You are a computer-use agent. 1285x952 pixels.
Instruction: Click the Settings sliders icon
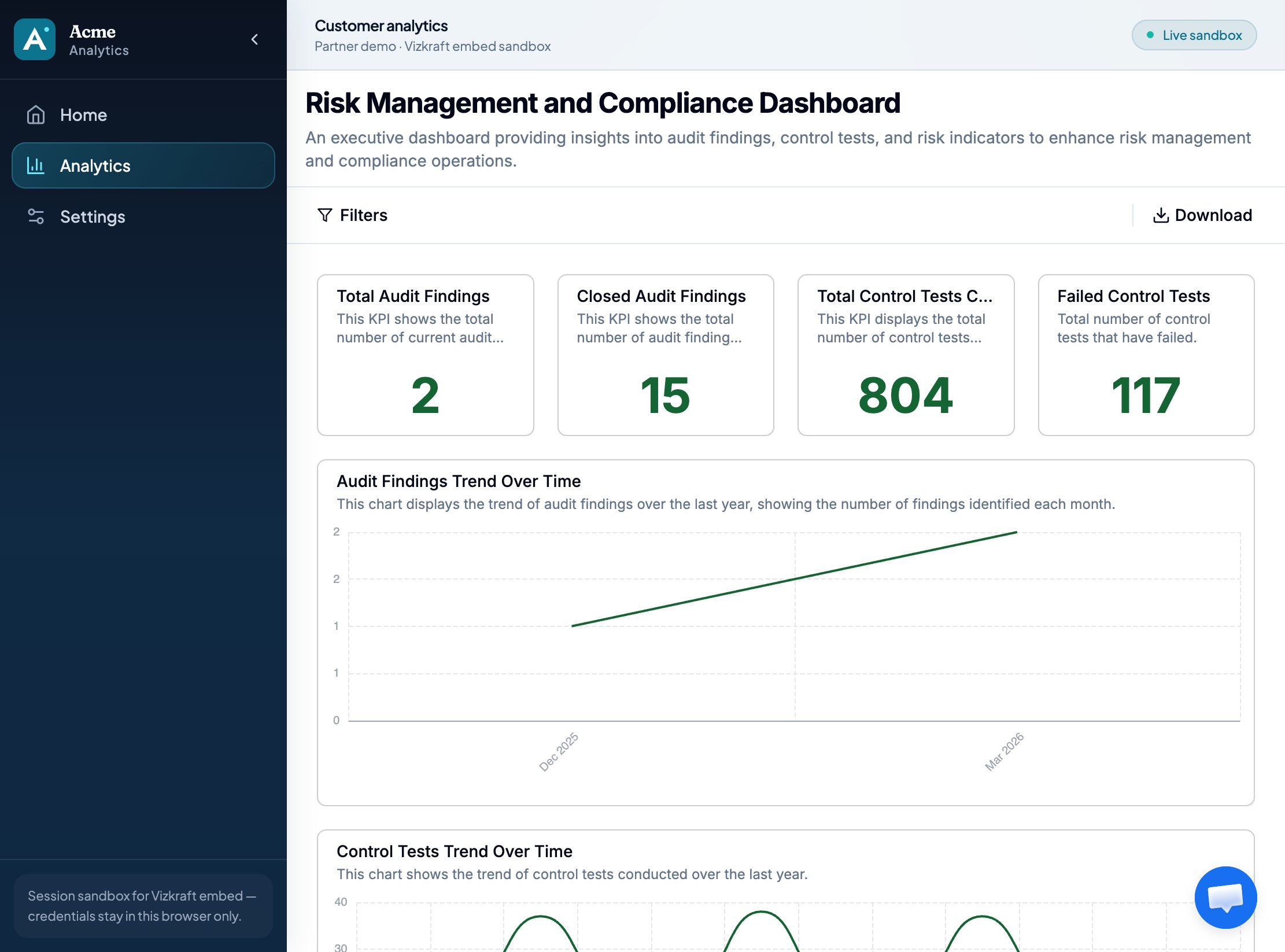(x=36, y=216)
